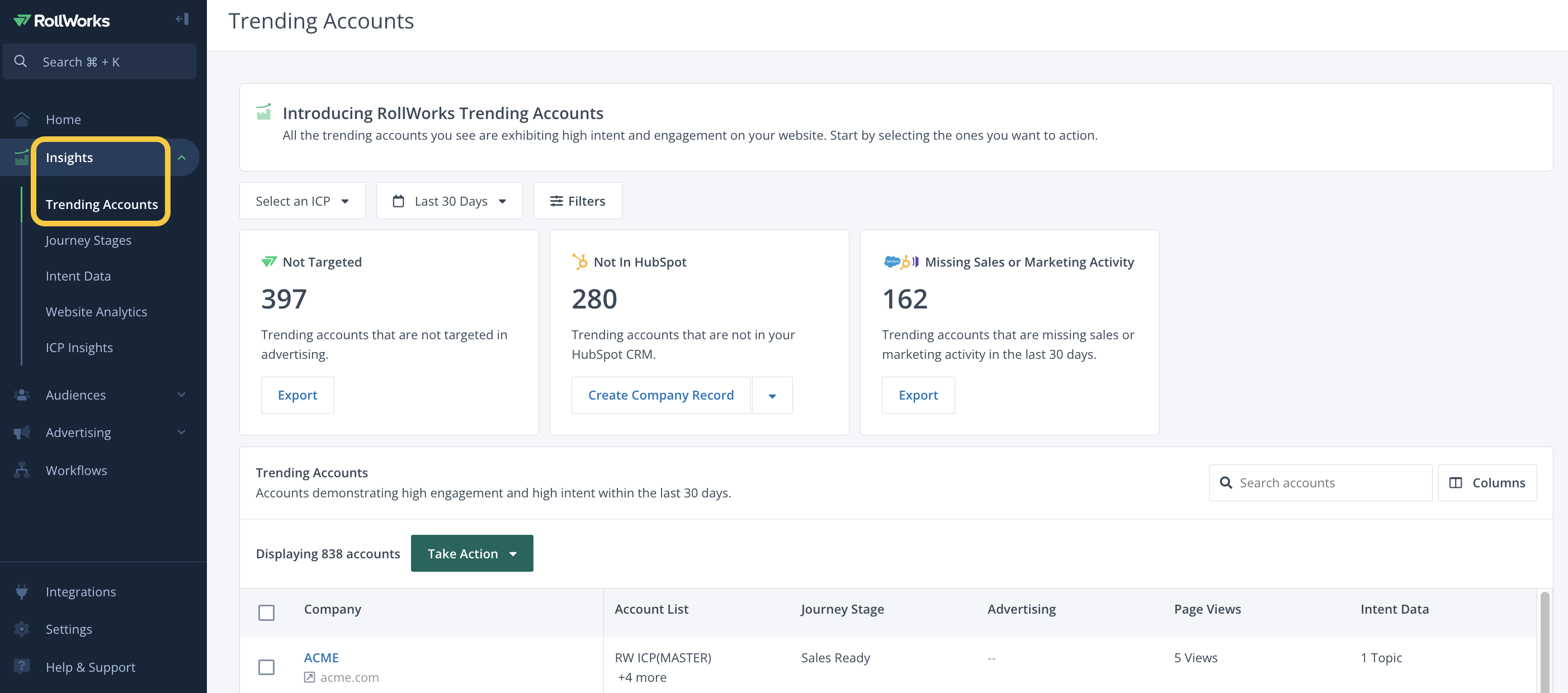Screen dimensions: 1568x693
Task: Open Website Analytics in the sidebar
Action: coord(96,311)
